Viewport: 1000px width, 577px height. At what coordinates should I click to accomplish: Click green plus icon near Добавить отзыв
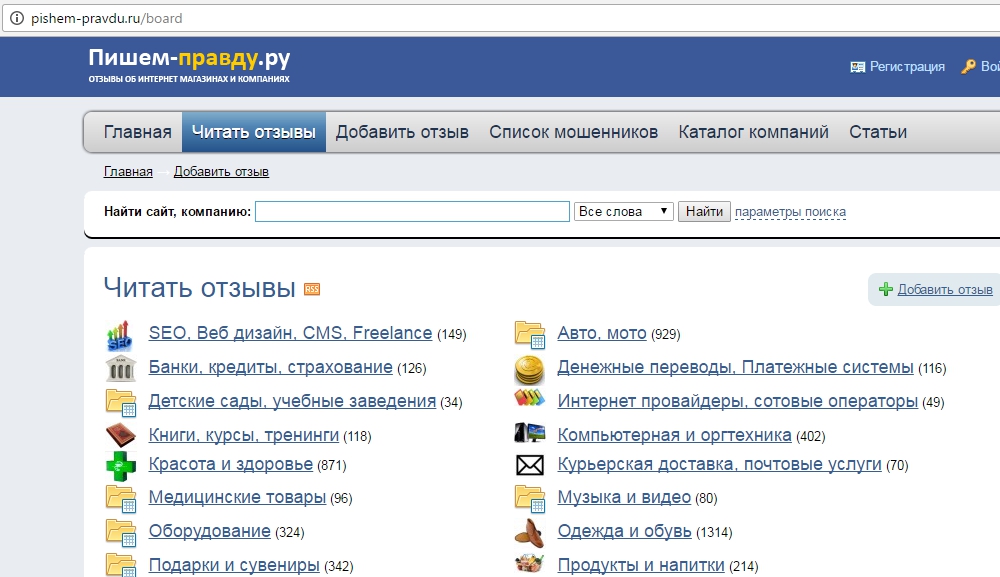point(886,289)
